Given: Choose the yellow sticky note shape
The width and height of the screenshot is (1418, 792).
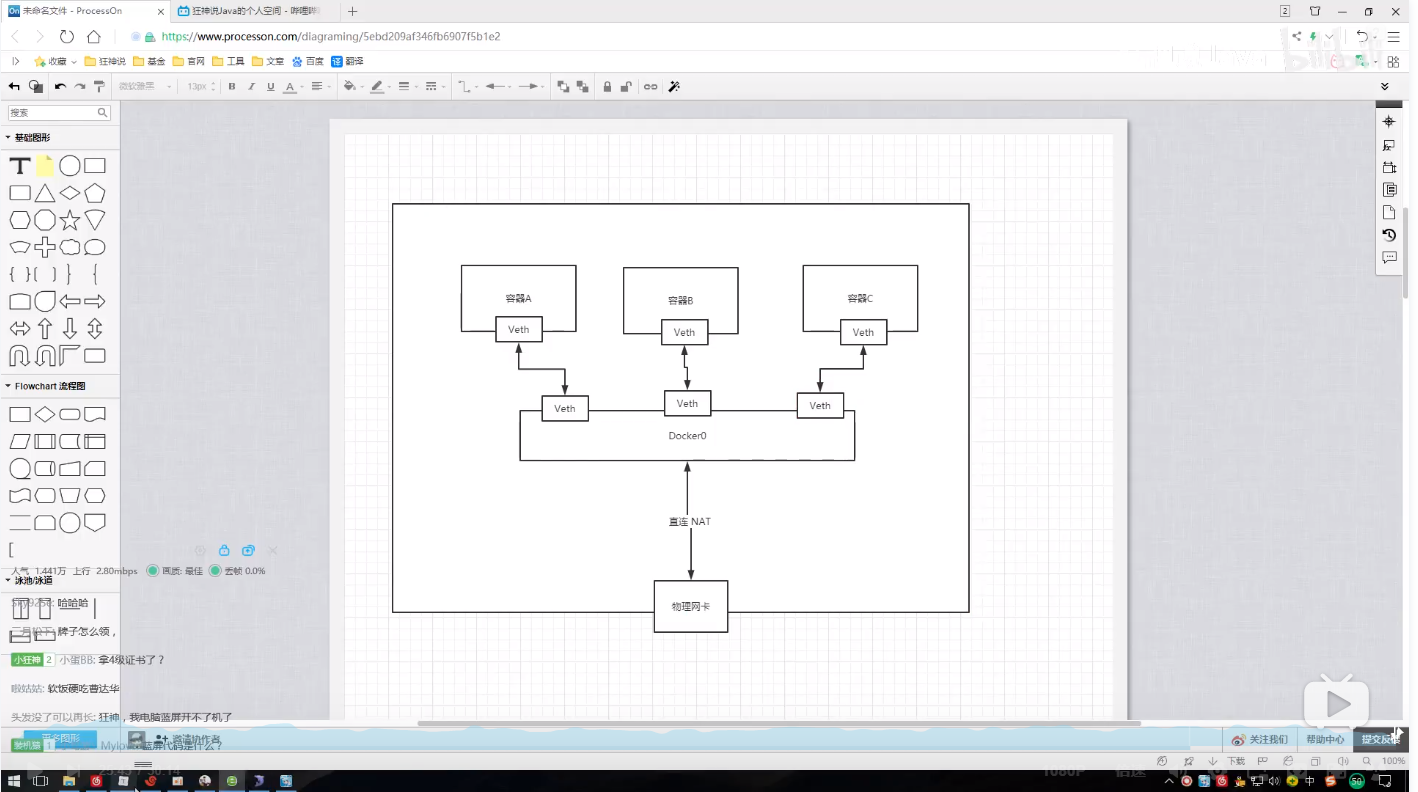Looking at the screenshot, I should pos(45,166).
